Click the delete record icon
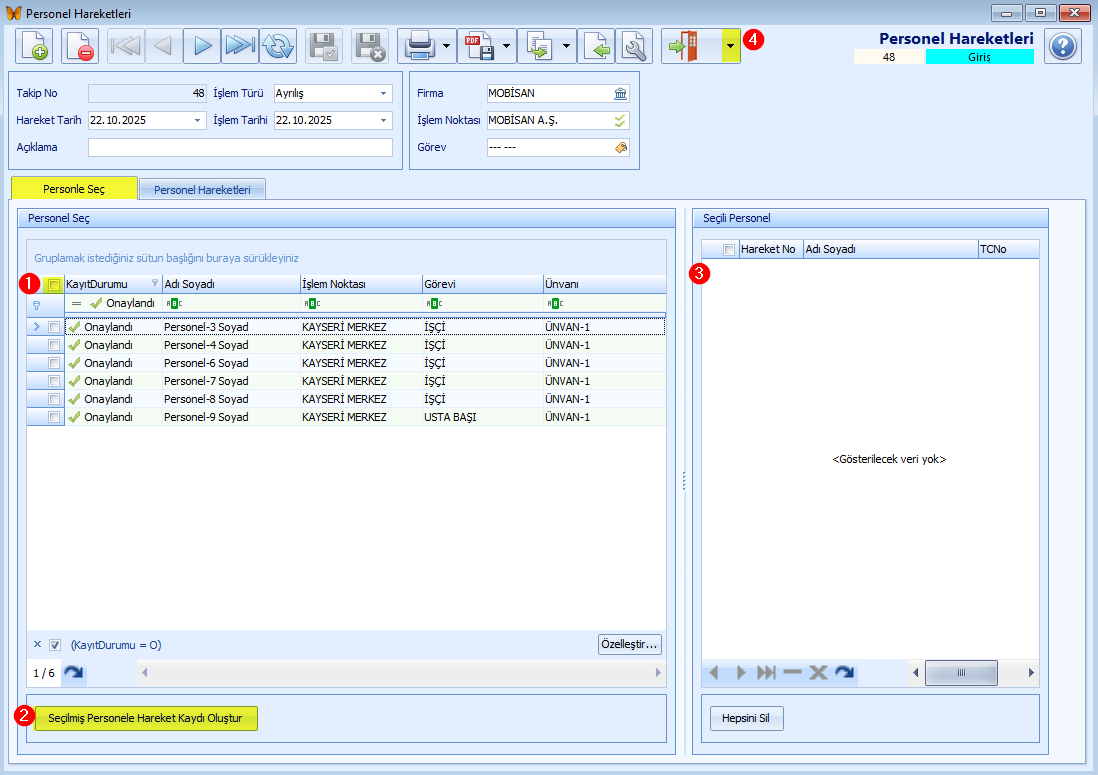 (x=80, y=46)
